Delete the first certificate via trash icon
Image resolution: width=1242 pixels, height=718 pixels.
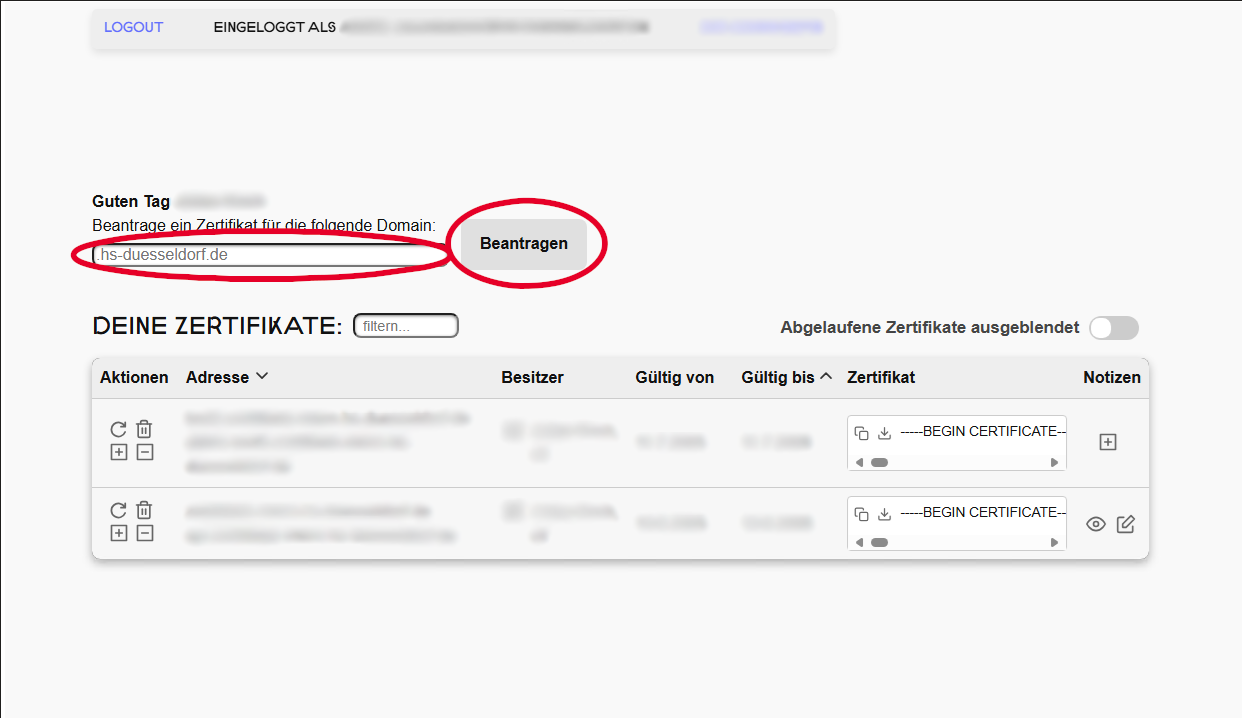point(144,429)
